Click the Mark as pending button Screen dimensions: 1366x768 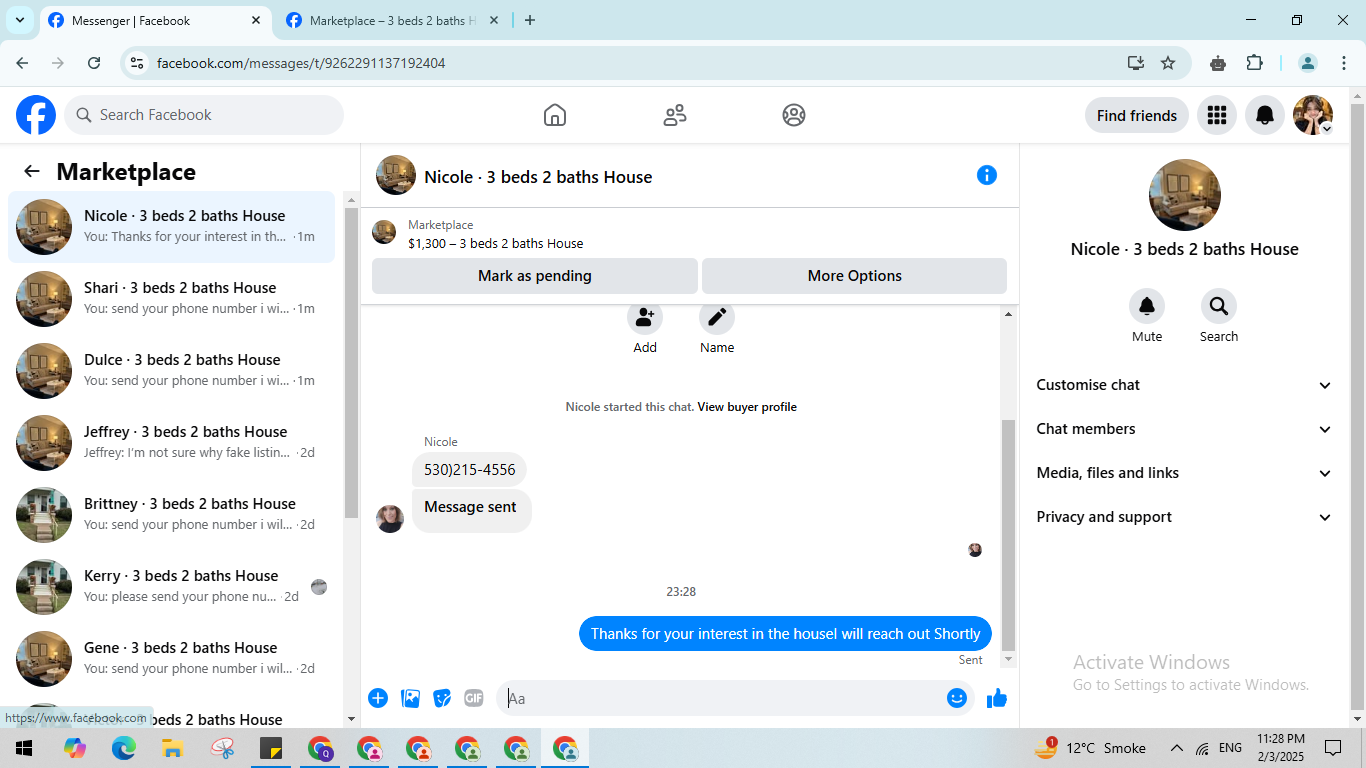(535, 276)
